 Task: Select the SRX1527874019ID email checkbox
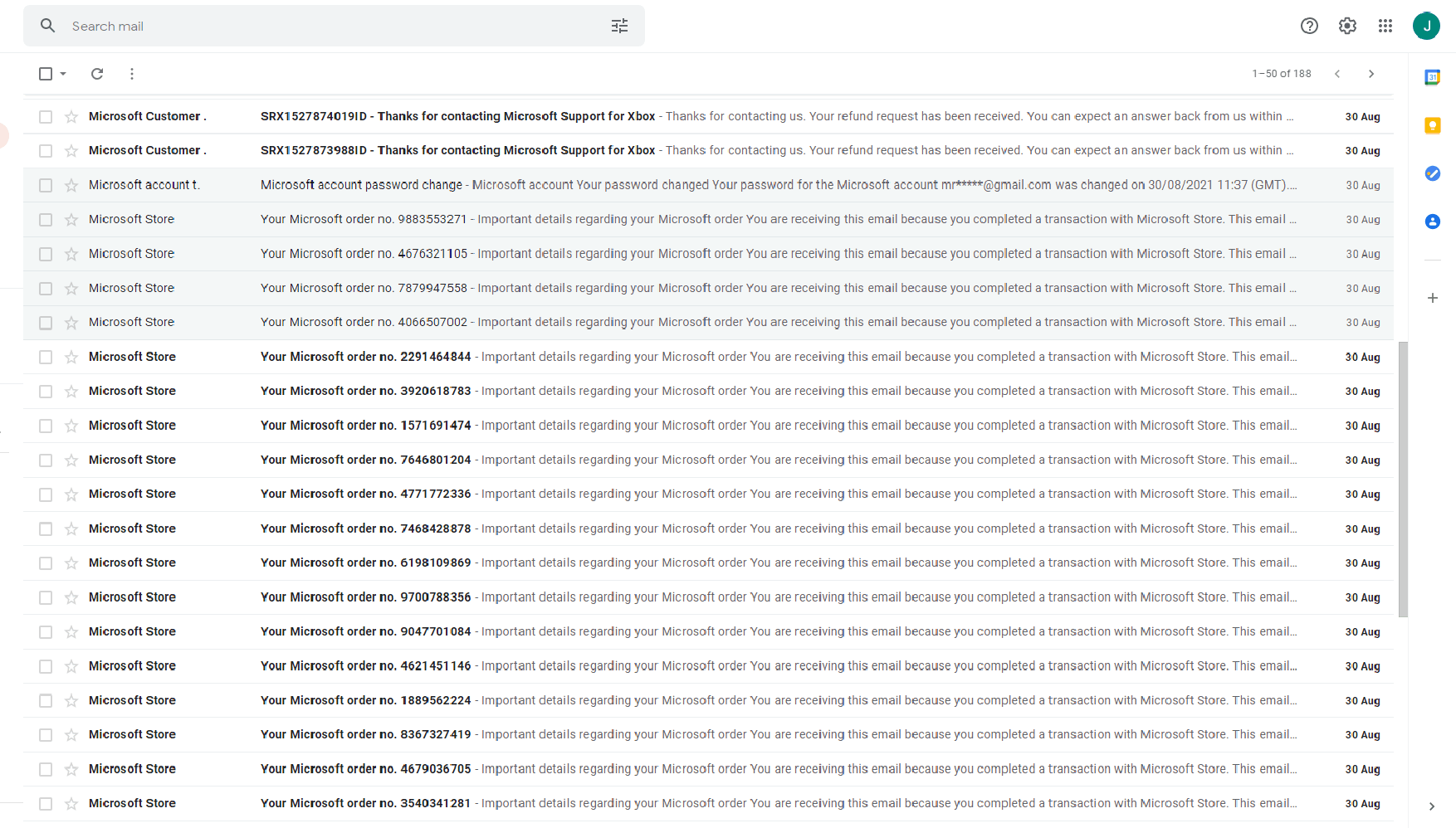[x=46, y=117]
